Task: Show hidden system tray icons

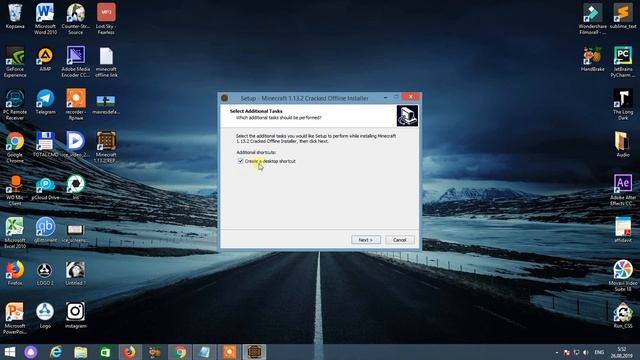Action: click(x=556, y=352)
